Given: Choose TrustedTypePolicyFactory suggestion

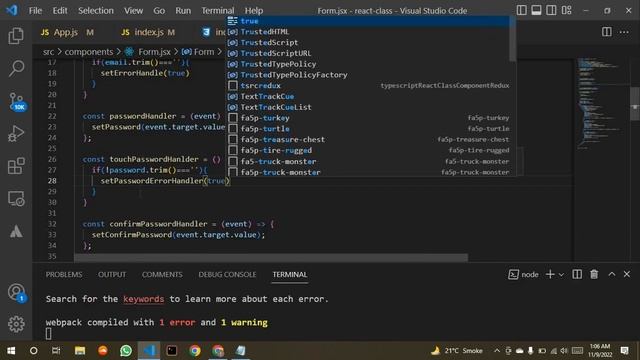Looking at the screenshot, I should click(368, 75).
